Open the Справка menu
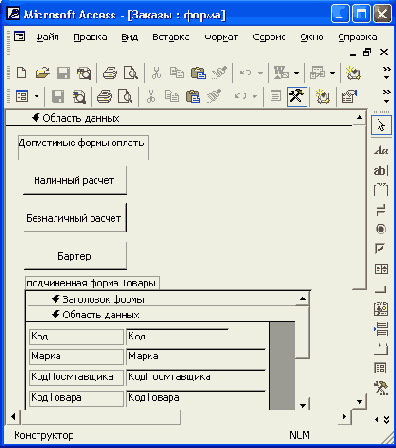This screenshot has height=448, width=396. [x=358, y=37]
